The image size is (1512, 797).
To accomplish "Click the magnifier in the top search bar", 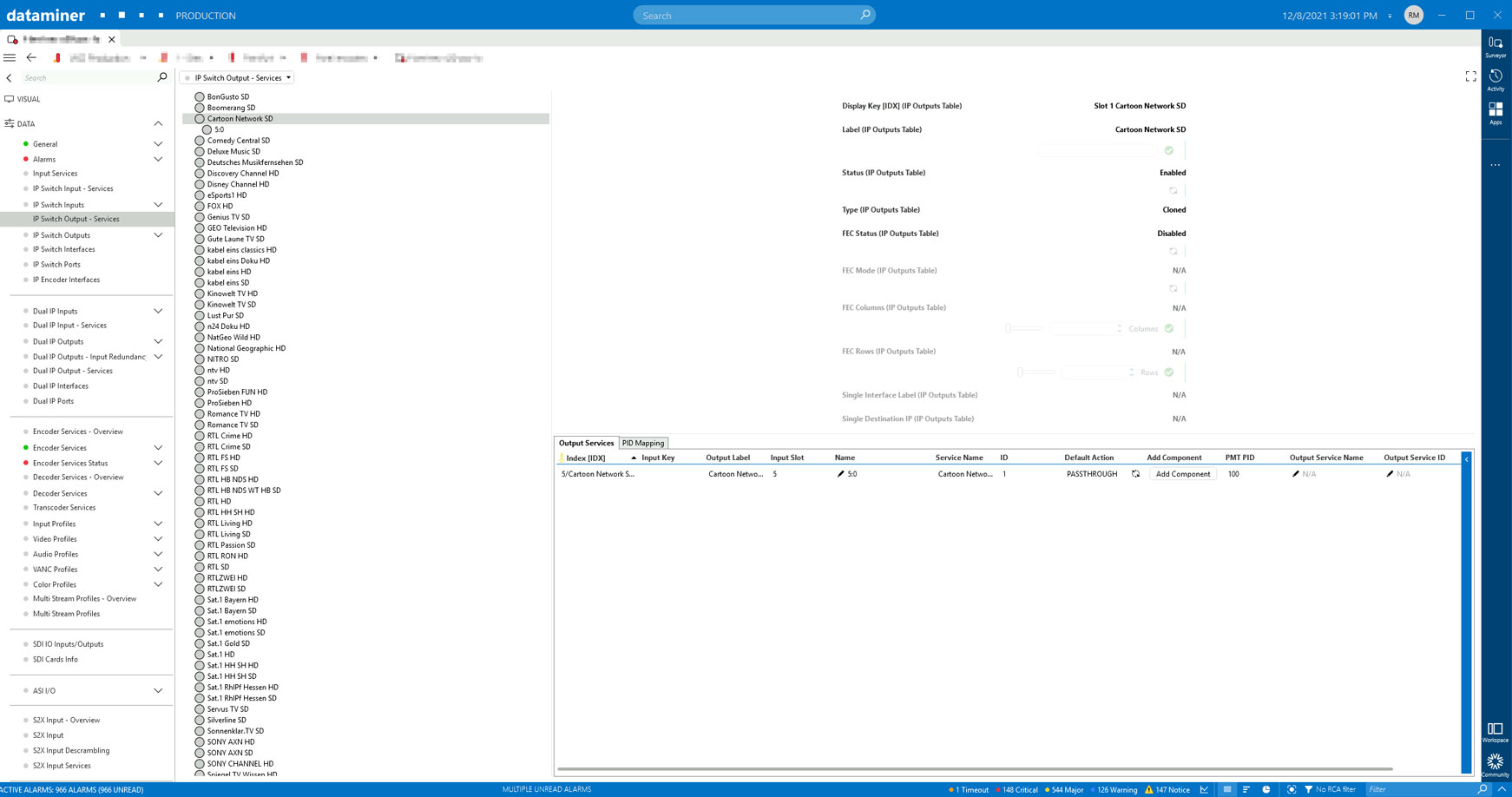I will 864,15.
